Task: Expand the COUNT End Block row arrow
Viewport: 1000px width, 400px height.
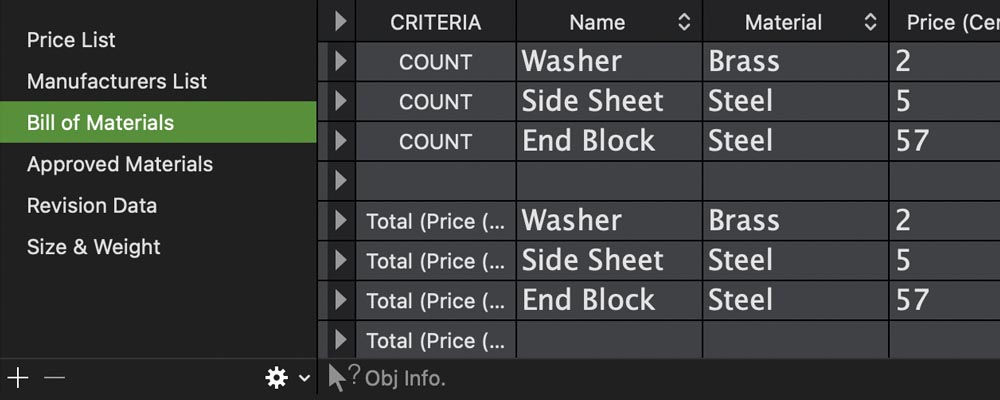Action: (341, 141)
